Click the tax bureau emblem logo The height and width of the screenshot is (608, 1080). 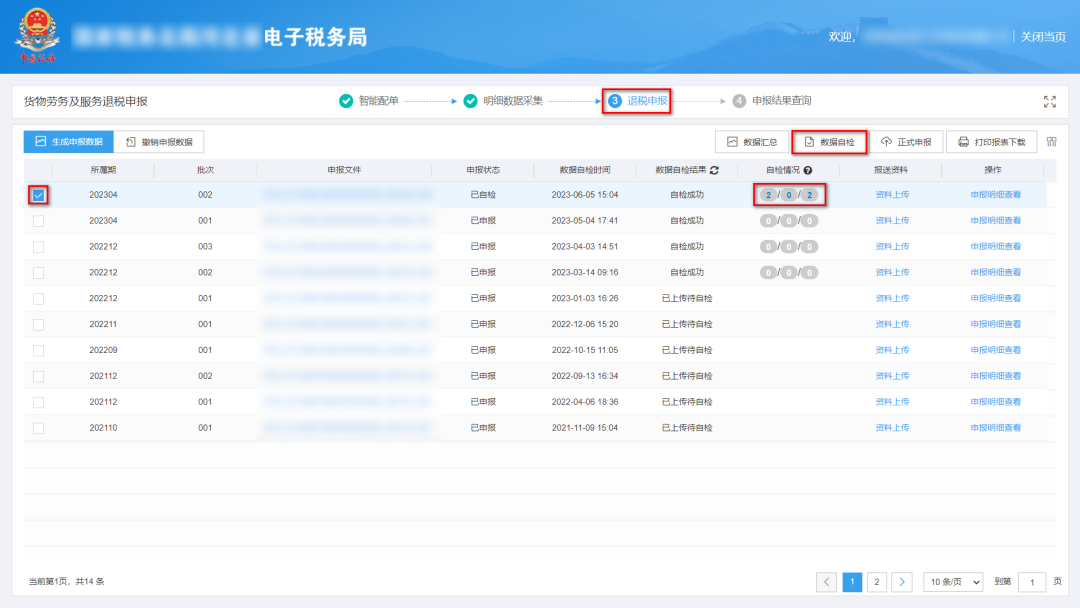pyautogui.click(x=37, y=36)
